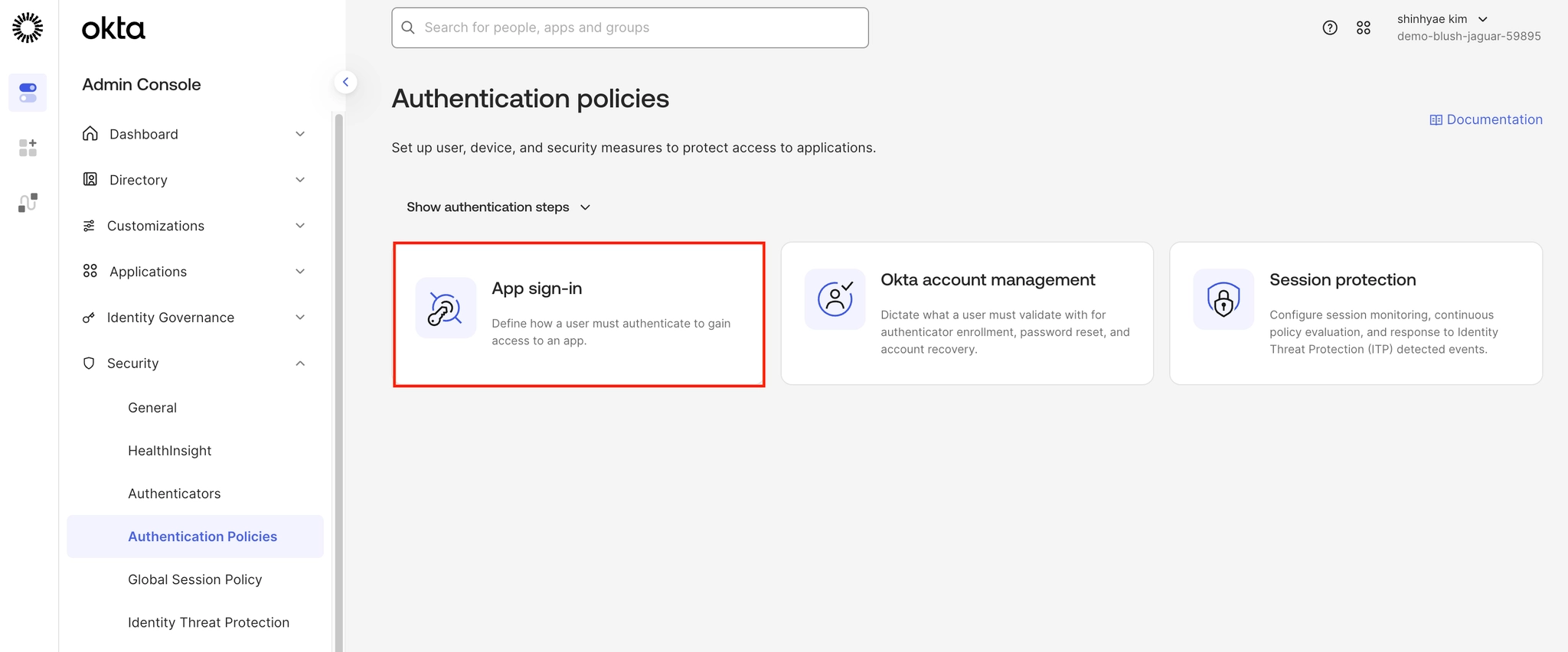Screen dimensions: 1568x652
Task: Open the Session protection card title
Action: click(1342, 280)
